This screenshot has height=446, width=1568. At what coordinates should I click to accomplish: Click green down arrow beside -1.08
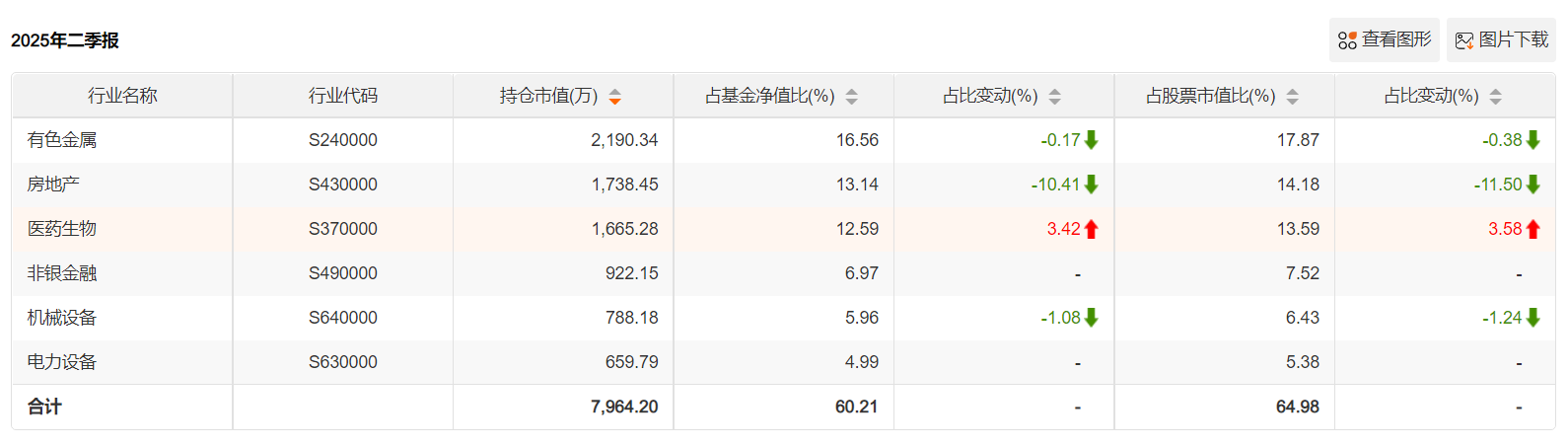[x=1092, y=318]
